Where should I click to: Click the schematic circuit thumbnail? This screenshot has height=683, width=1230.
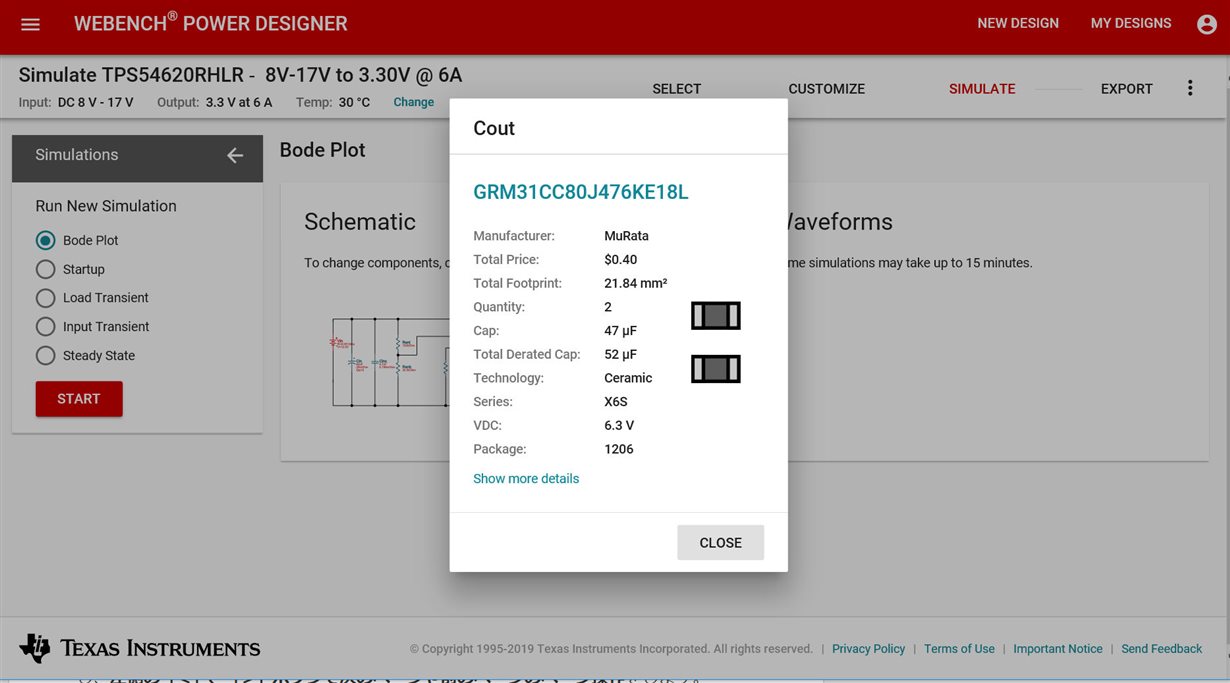coord(390,362)
